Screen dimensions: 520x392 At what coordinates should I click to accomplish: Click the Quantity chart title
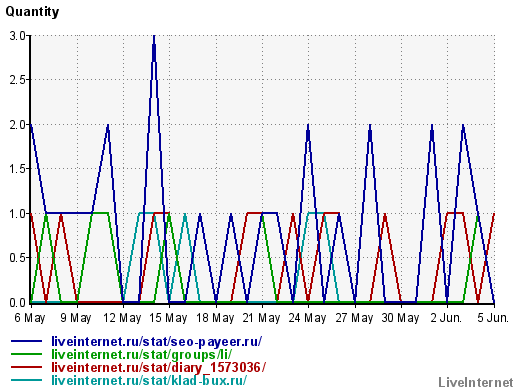(32, 12)
